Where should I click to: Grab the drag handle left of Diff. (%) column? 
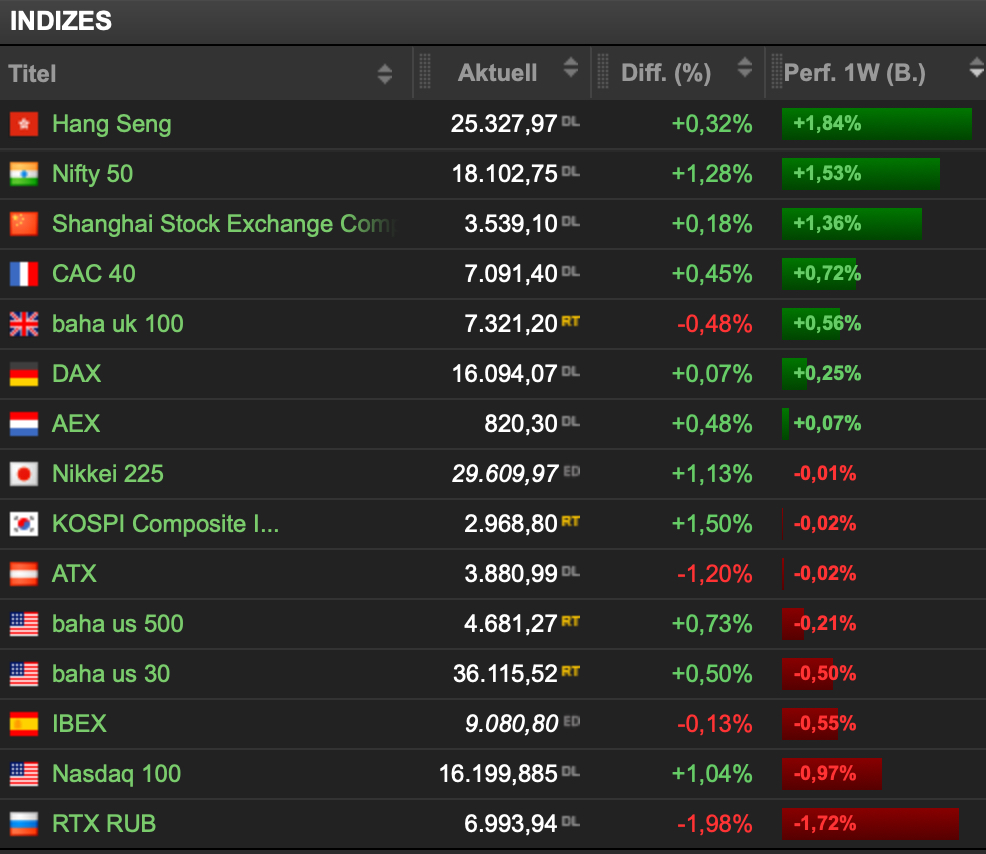click(x=602, y=71)
